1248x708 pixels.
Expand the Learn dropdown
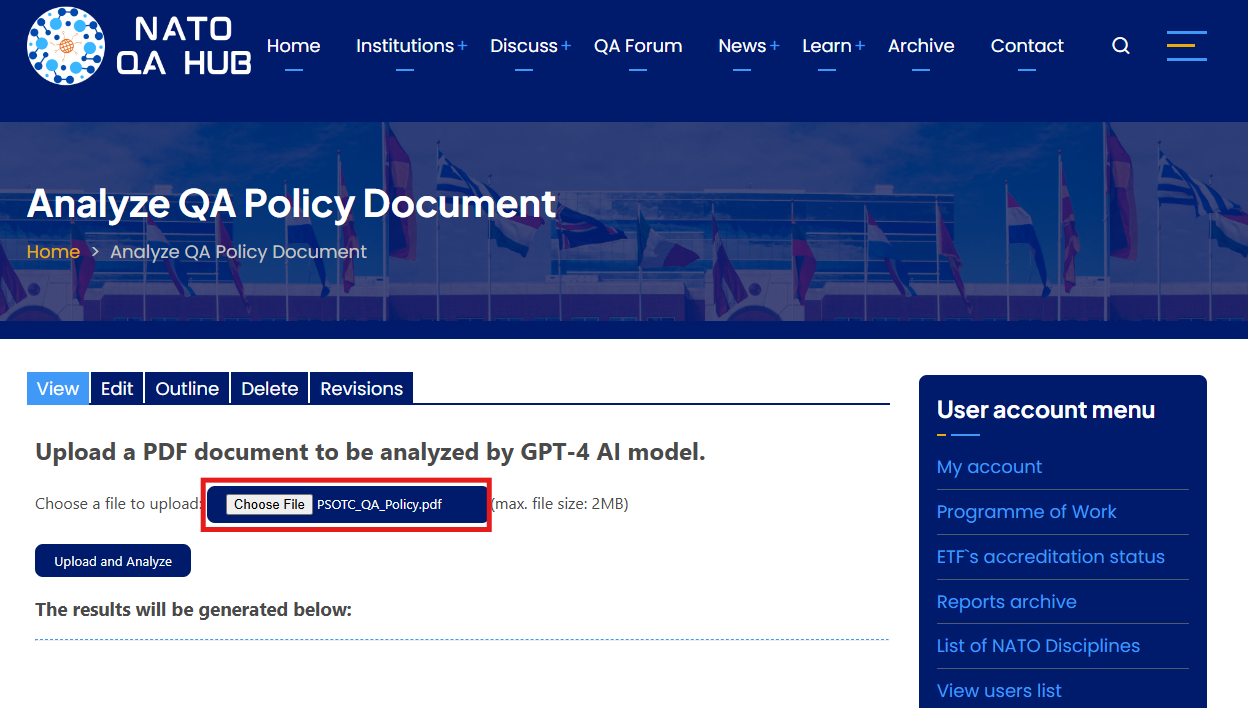pos(827,46)
